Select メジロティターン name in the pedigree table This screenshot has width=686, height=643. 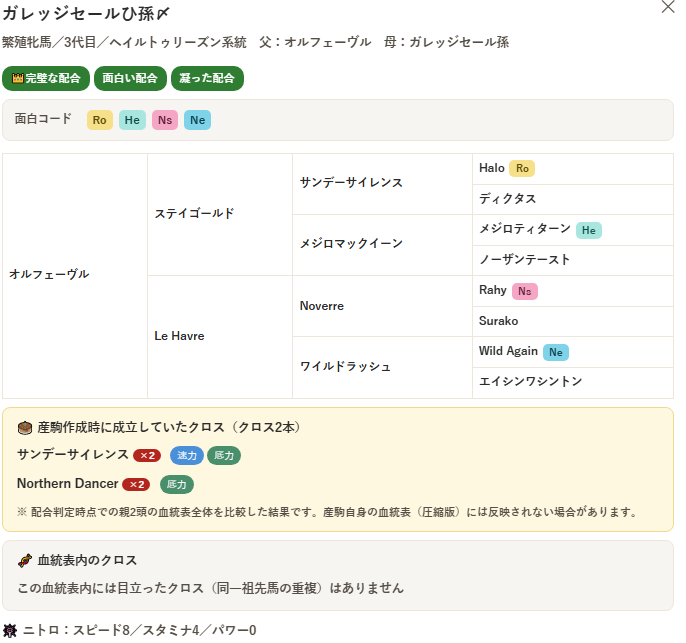point(525,229)
